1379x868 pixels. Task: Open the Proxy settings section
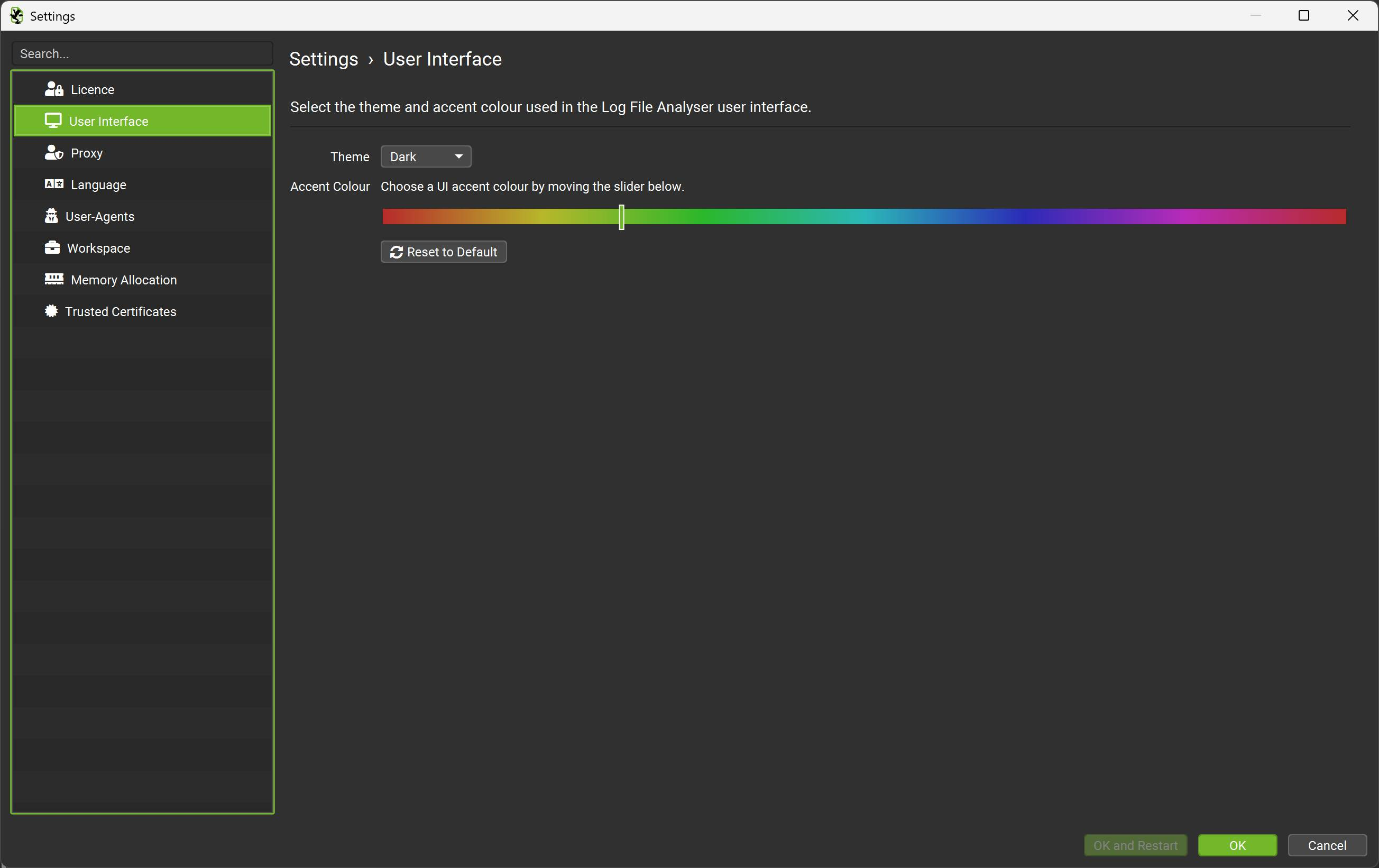click(x=87, y=153)
